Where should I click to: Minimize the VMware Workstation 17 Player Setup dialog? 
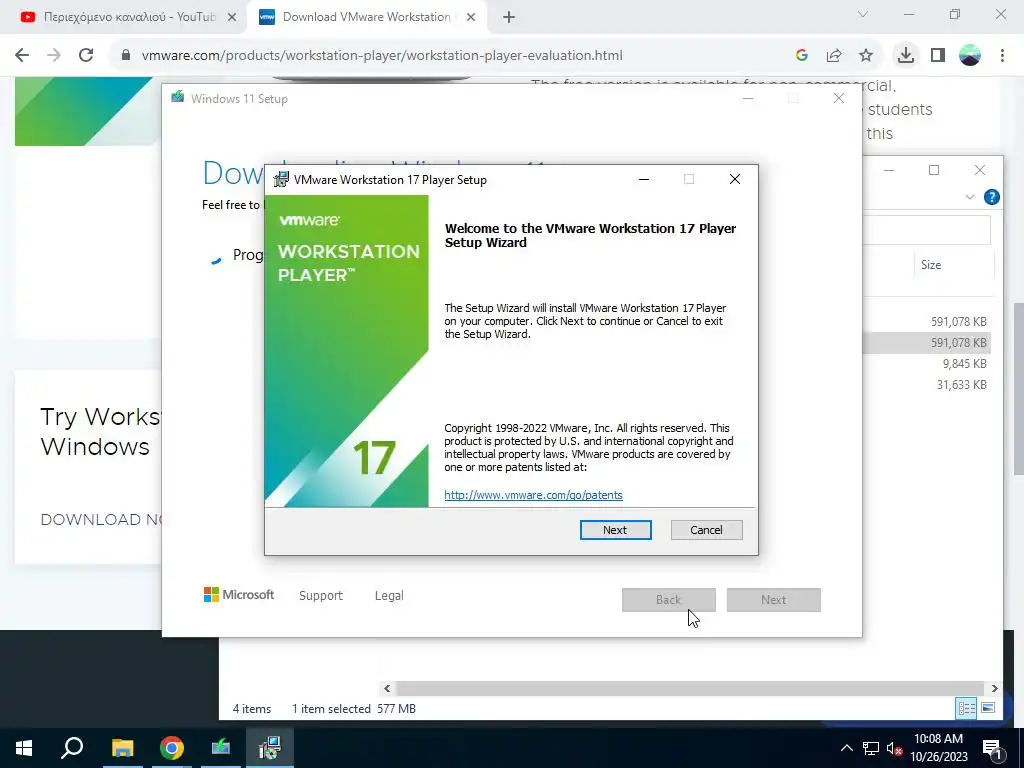click(644, 179)
